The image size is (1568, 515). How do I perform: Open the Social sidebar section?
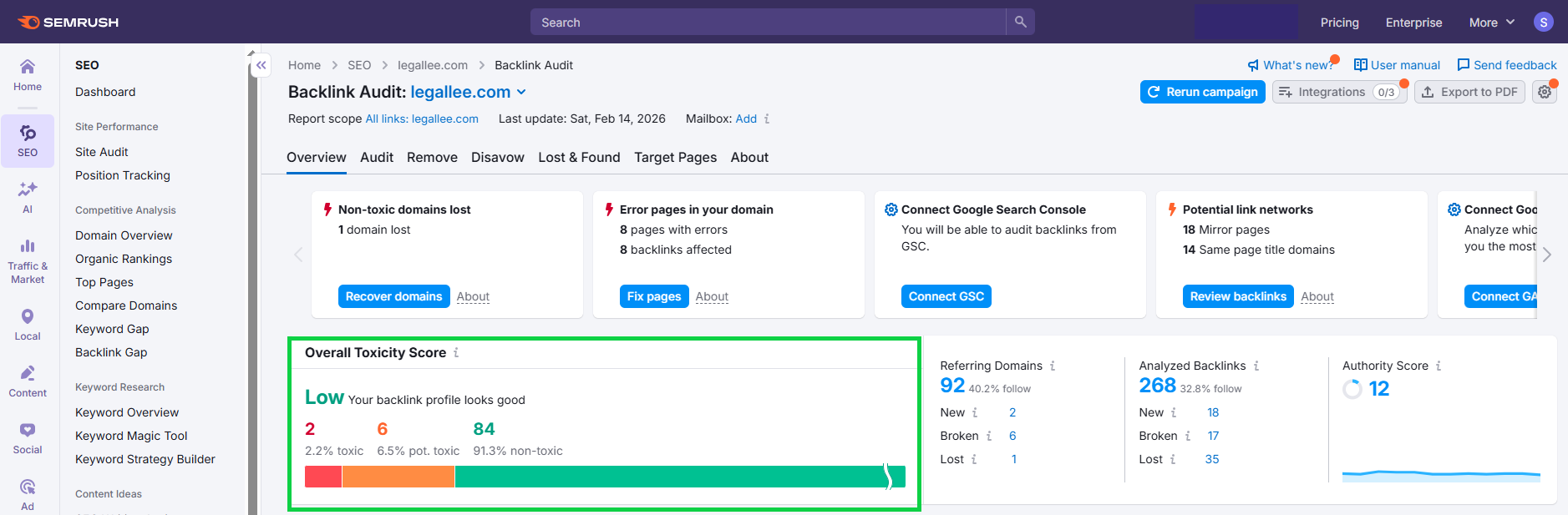(28, 438)
